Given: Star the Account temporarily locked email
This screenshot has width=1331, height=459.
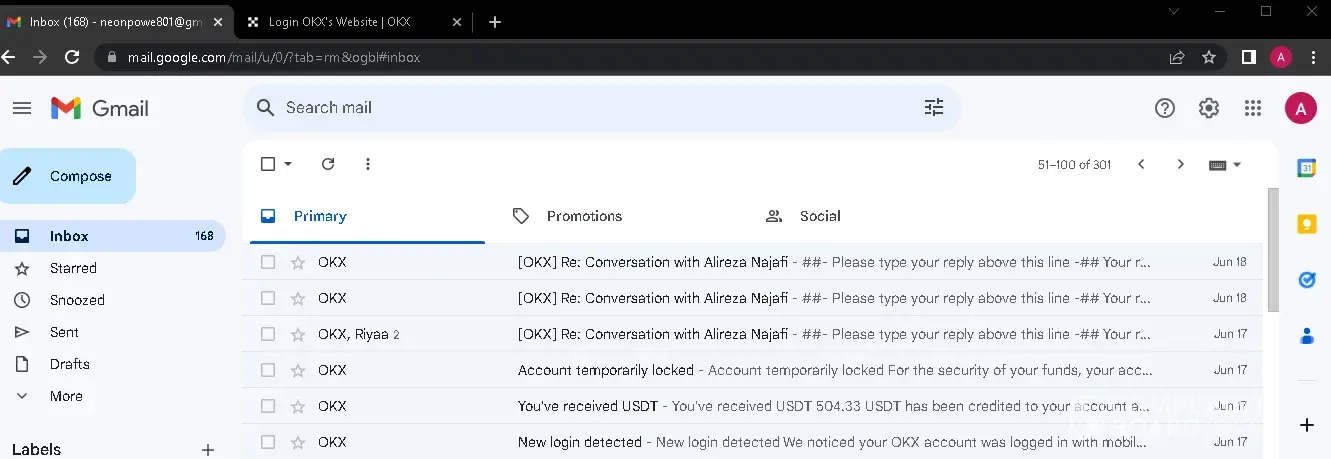Looking at the screenshot, I should coord(297,370).
